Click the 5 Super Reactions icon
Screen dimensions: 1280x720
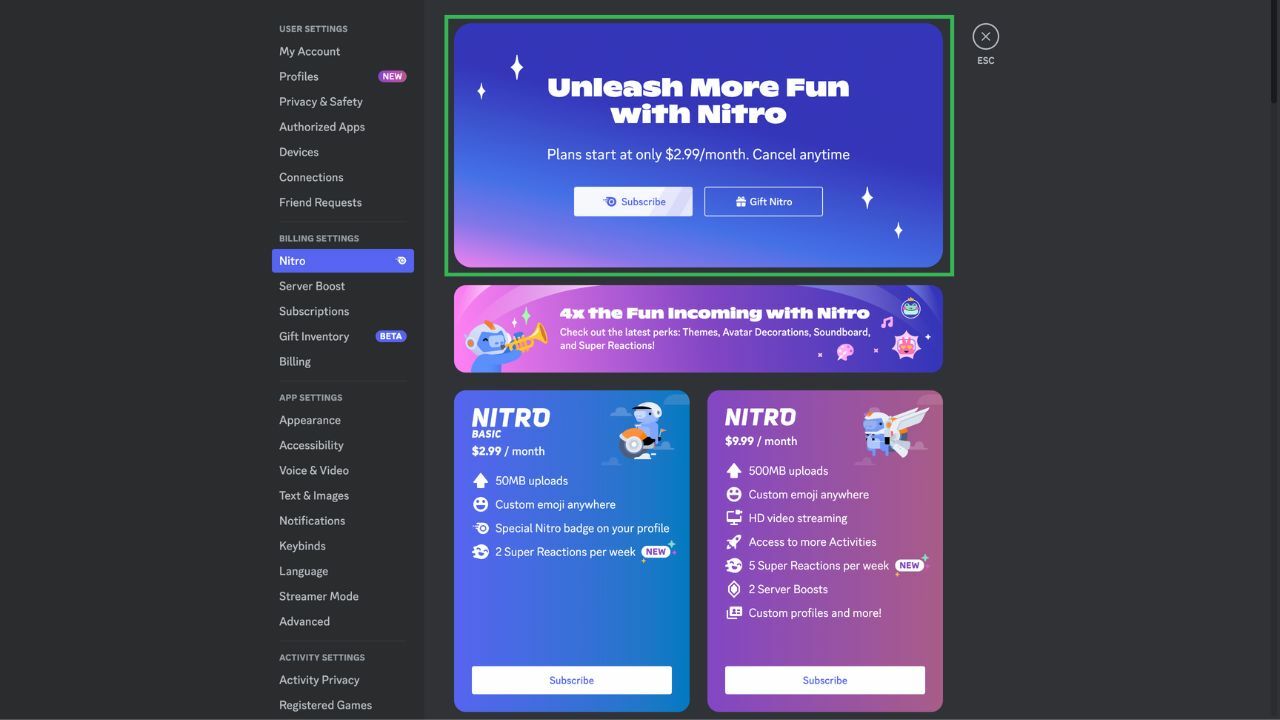pyautogui.click(x=734, y=566)
